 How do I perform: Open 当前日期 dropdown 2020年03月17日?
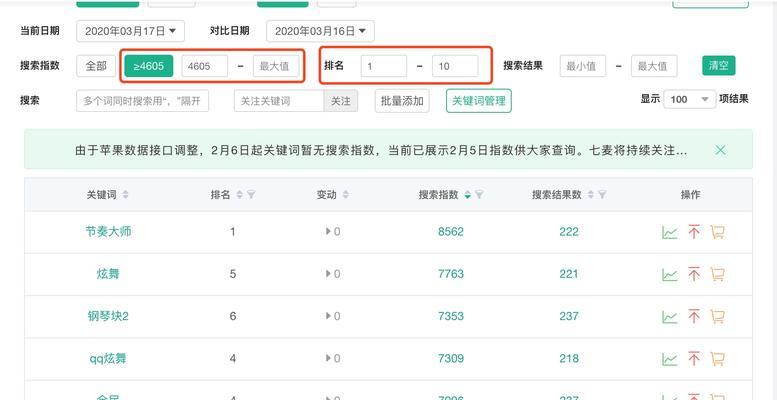[x=130, y=31]
